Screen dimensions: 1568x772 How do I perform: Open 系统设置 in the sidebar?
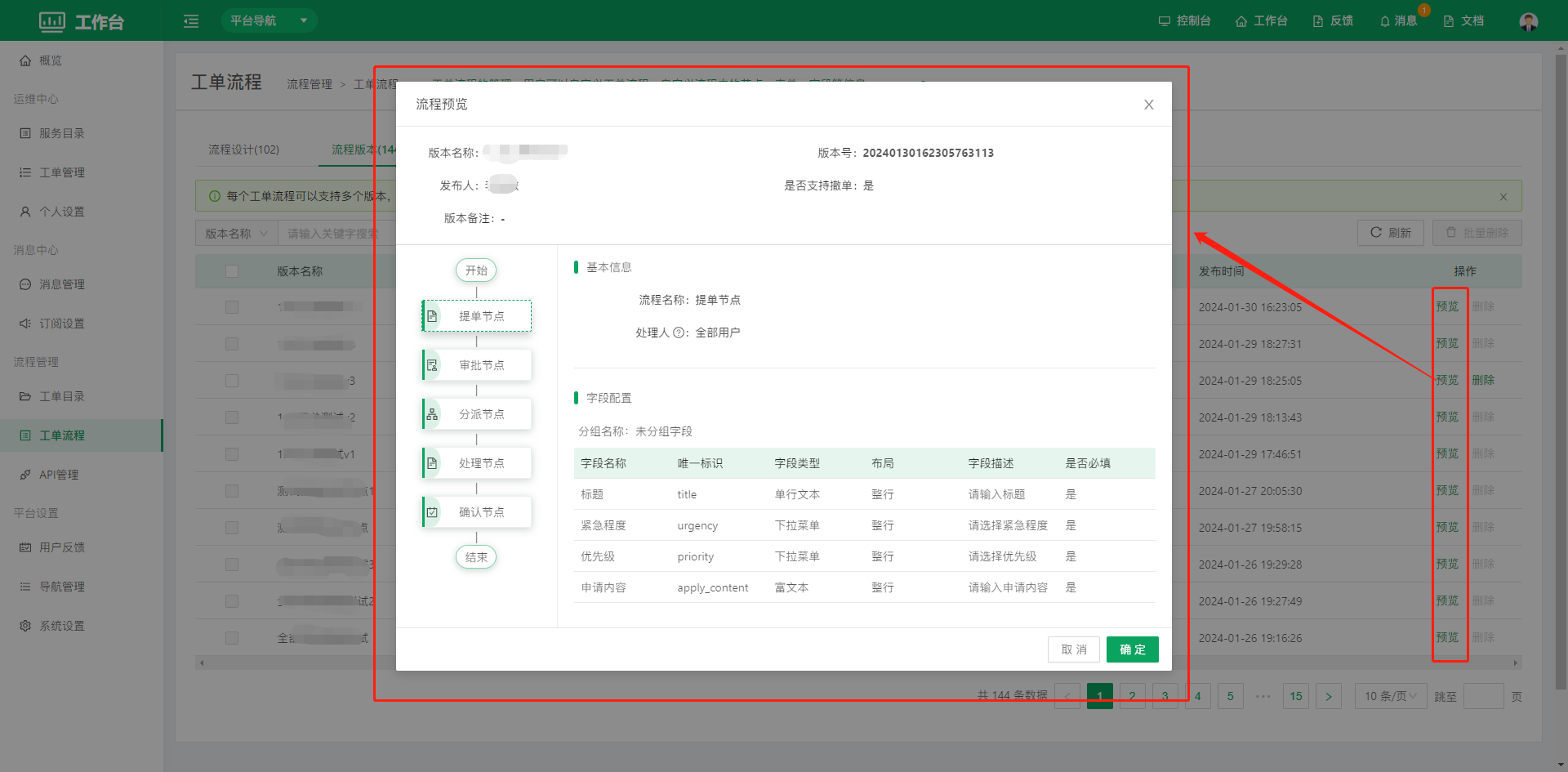(81, 626)
